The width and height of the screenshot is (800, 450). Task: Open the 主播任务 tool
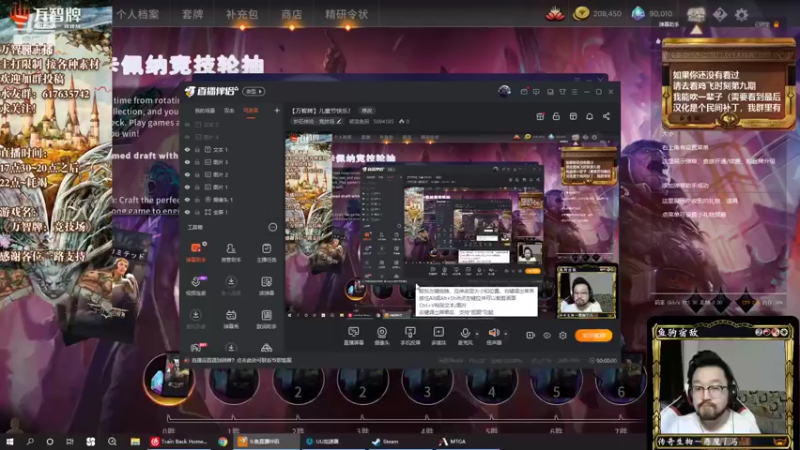tap(266, 252)
